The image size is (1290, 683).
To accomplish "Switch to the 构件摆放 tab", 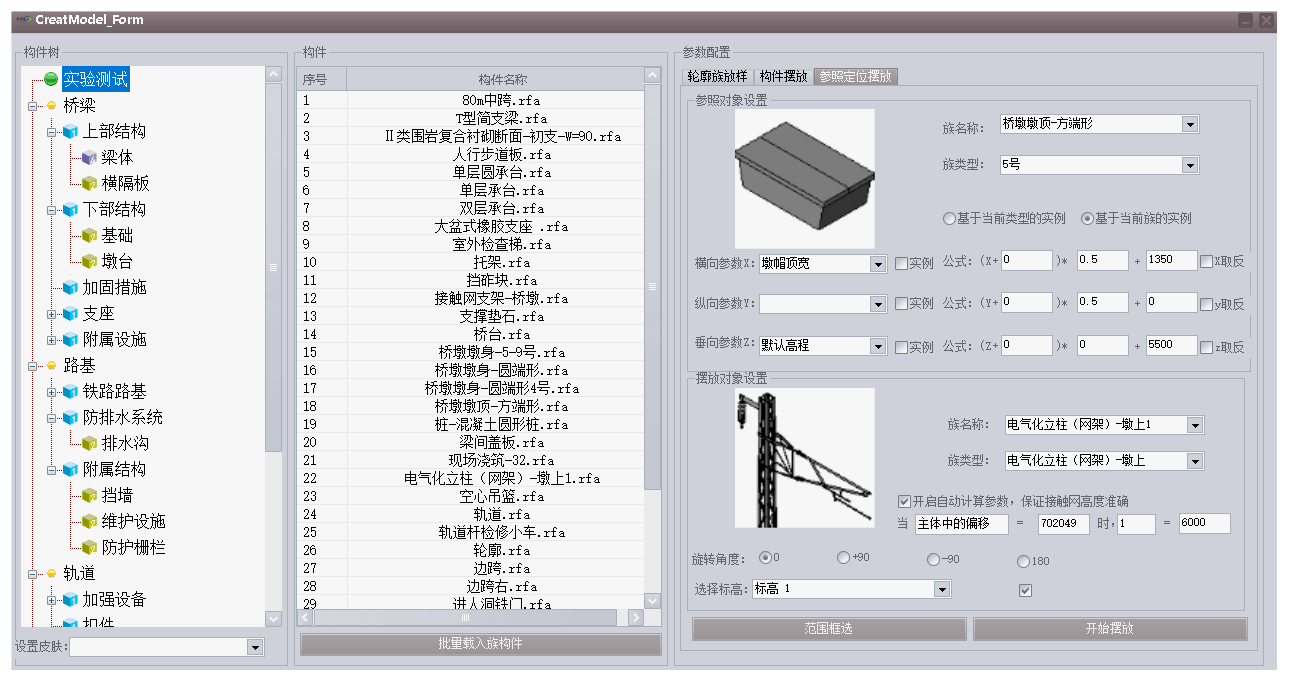I will (x=783, y=76).
